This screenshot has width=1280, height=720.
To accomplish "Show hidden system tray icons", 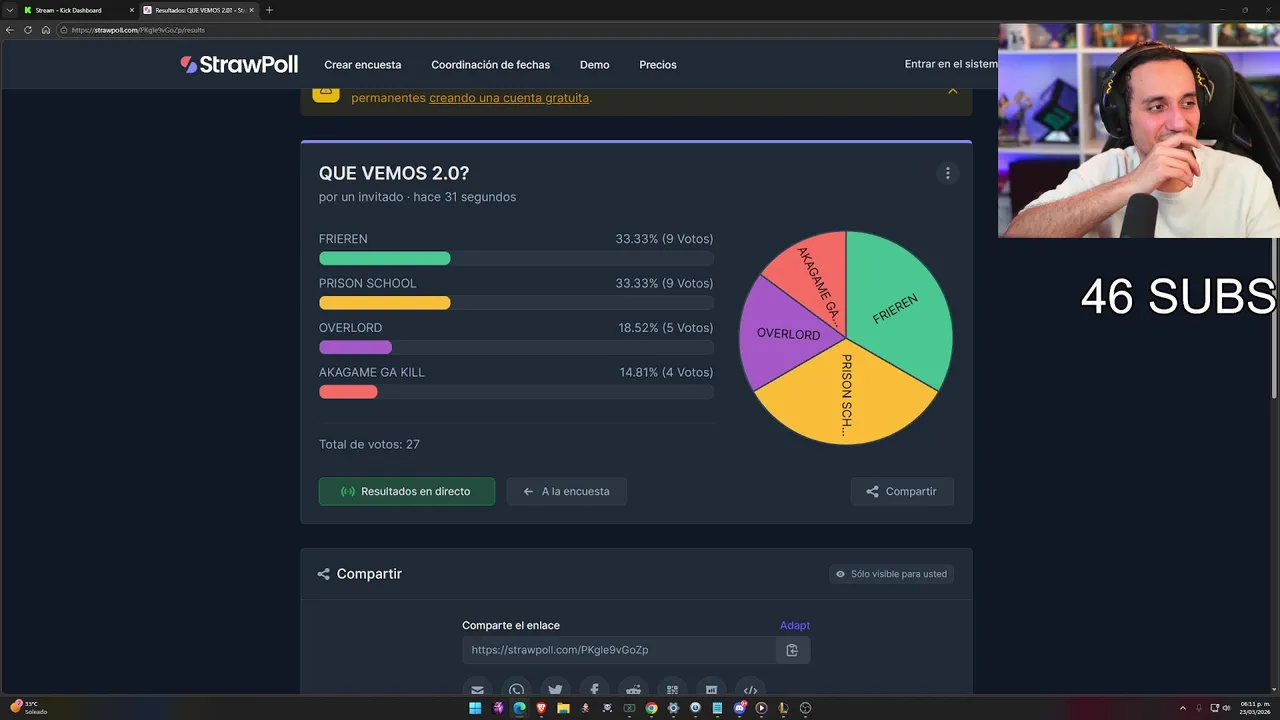I will click(1183, 708).
